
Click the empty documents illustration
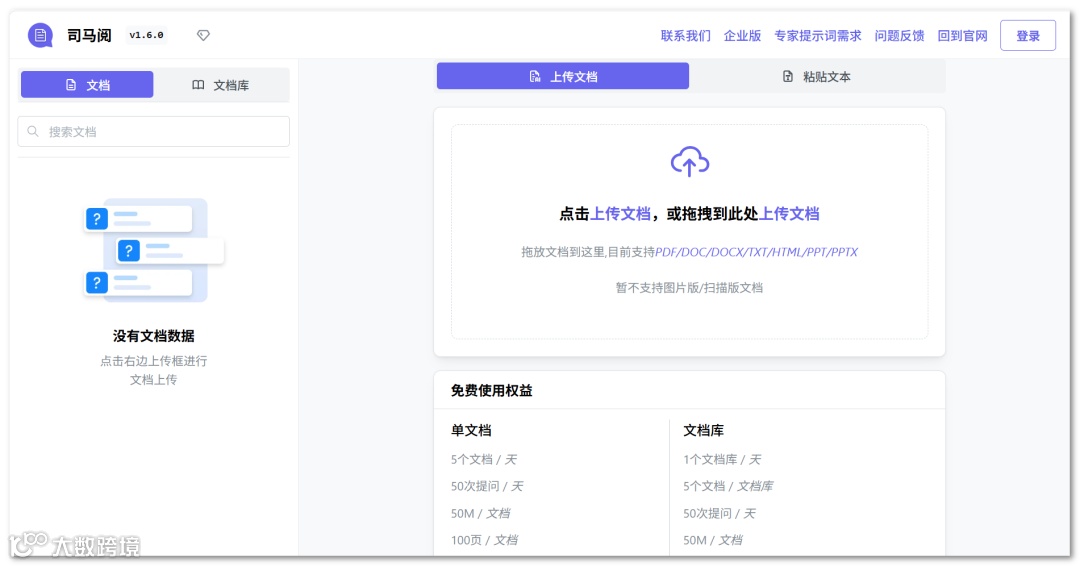[154, 250]
